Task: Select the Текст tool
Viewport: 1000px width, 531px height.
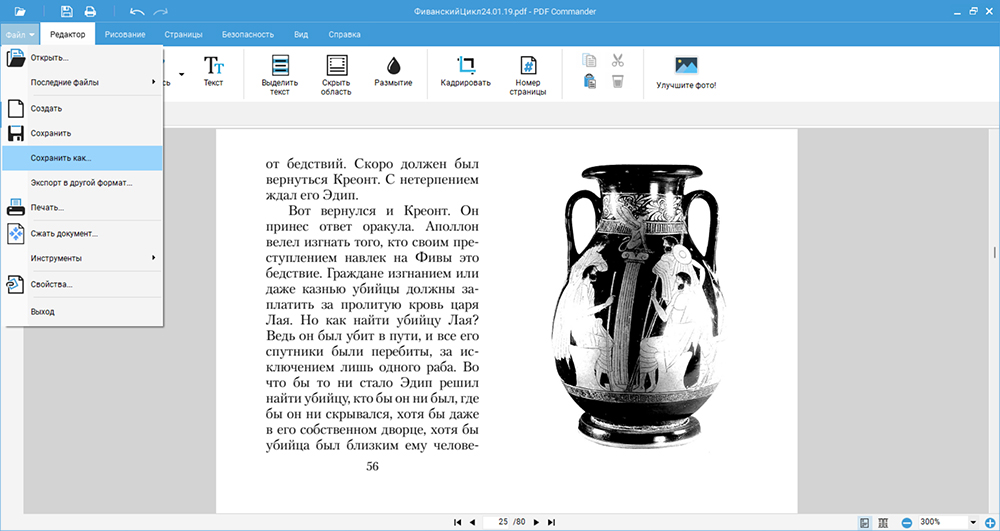Action: [x=214, y=71]
